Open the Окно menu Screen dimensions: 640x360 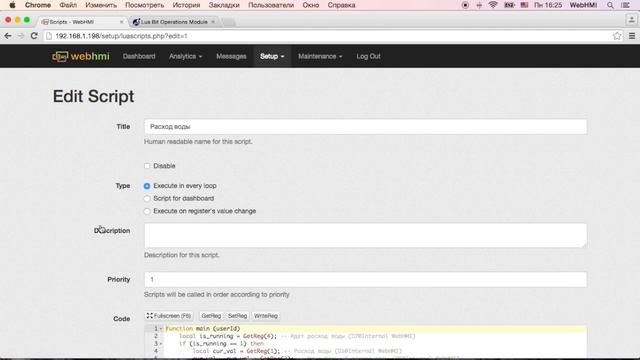(x=311, y=5)
